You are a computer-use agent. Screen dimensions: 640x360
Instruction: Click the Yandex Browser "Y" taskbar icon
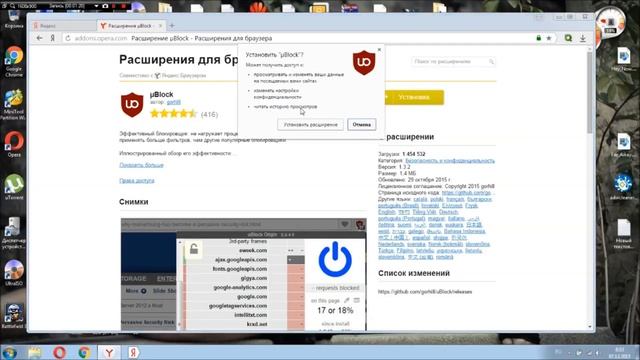[109, 352]
